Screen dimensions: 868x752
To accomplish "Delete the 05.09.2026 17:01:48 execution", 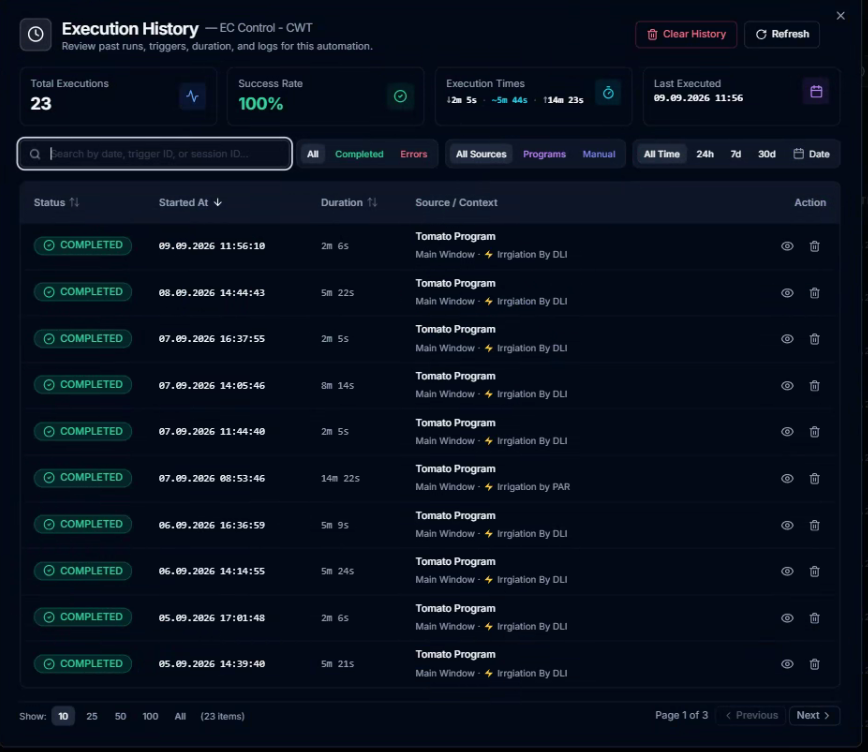I will 814,618.
